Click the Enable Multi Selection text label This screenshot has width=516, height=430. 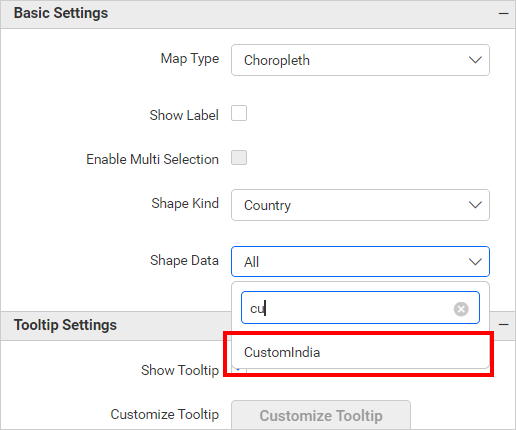tap(152, 159)
